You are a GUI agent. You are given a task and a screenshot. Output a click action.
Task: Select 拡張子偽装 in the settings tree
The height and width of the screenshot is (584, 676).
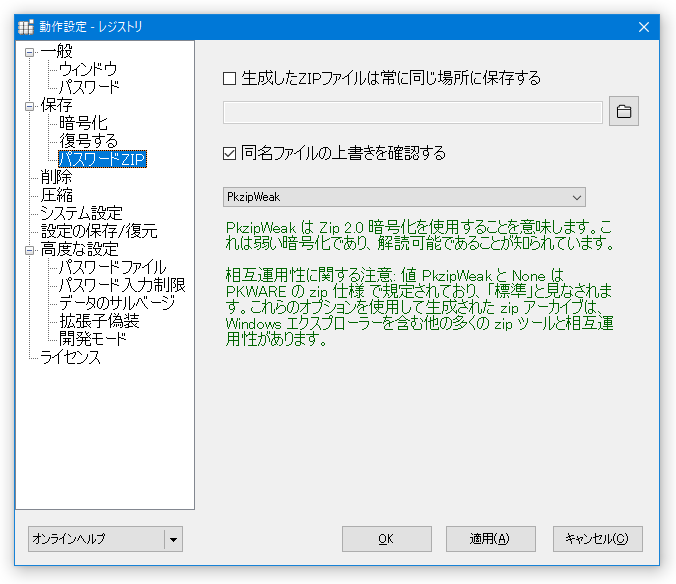[99, 322]
